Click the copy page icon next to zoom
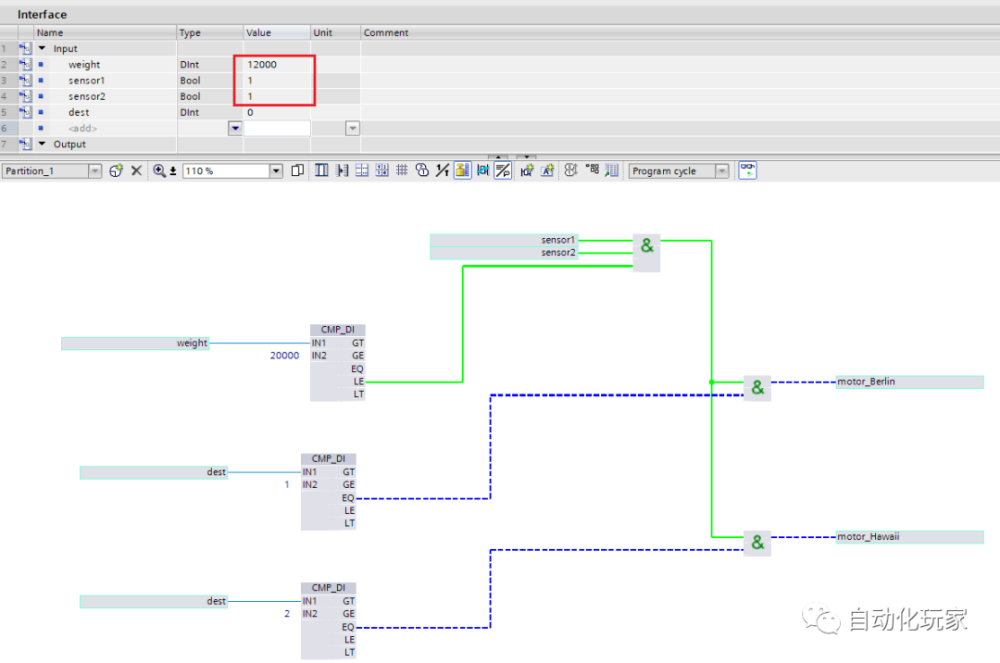The image size is (1000, 663). (x=297, y=170)
